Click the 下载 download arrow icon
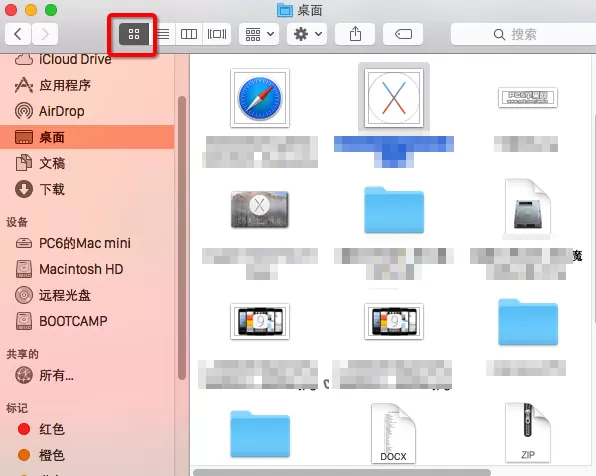Image resolution: width=596 pixels, height=476 pixels. 24,189
